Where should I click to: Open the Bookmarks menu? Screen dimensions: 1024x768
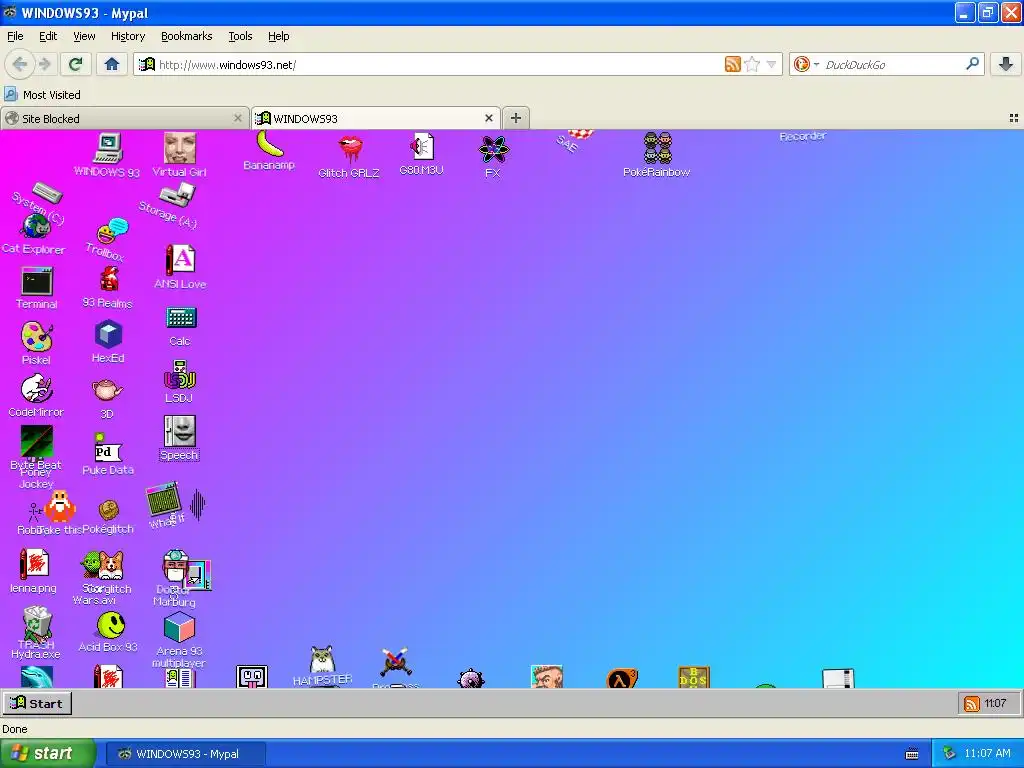(x=186, y=36)
